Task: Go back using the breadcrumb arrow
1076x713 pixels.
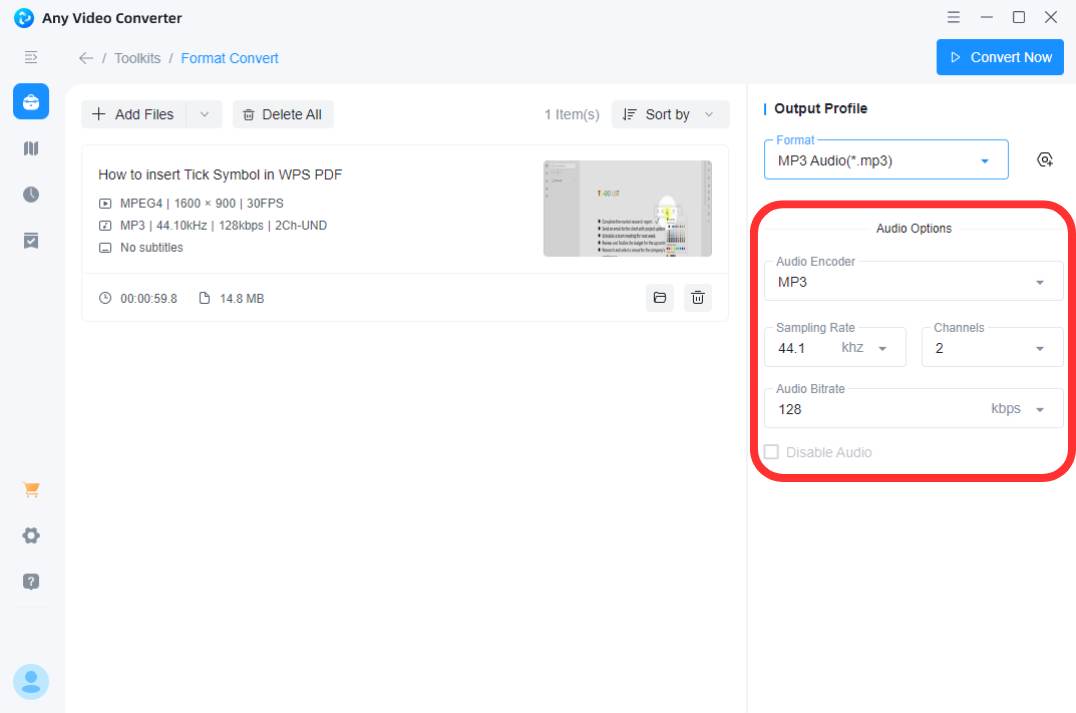Action: coord(86,58)
